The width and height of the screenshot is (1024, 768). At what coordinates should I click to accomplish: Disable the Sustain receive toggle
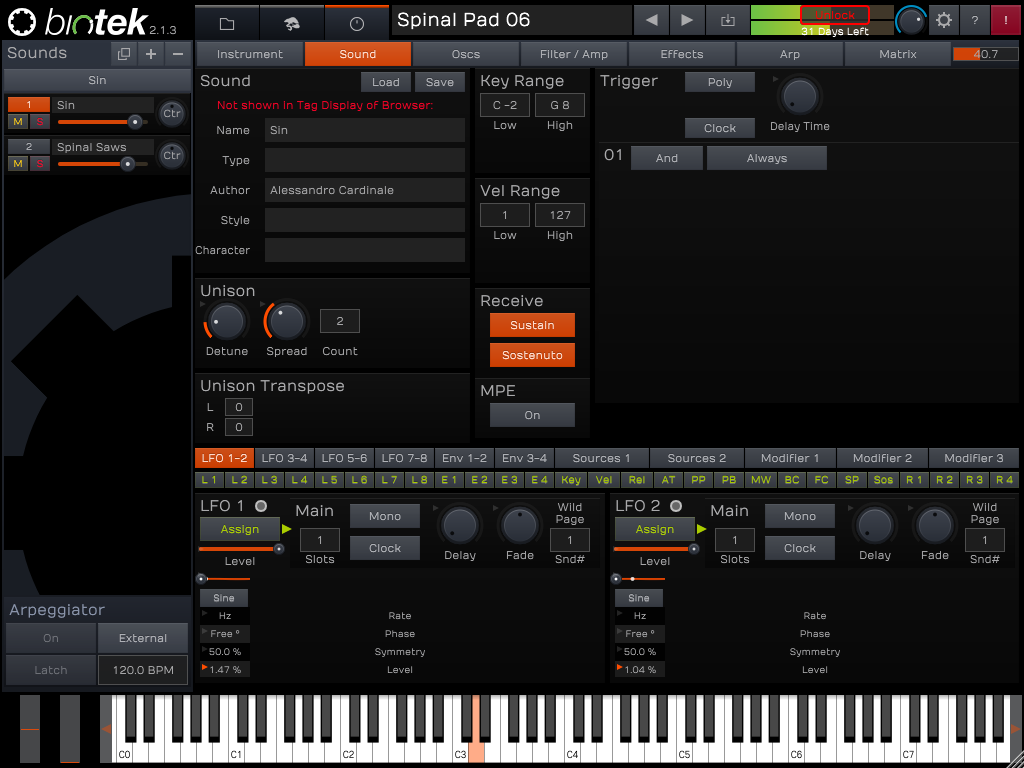point(532,325)
